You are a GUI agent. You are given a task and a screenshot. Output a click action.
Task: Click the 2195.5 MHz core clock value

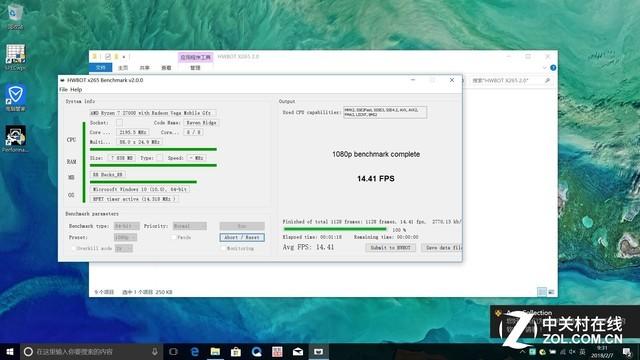pos(133,132)
